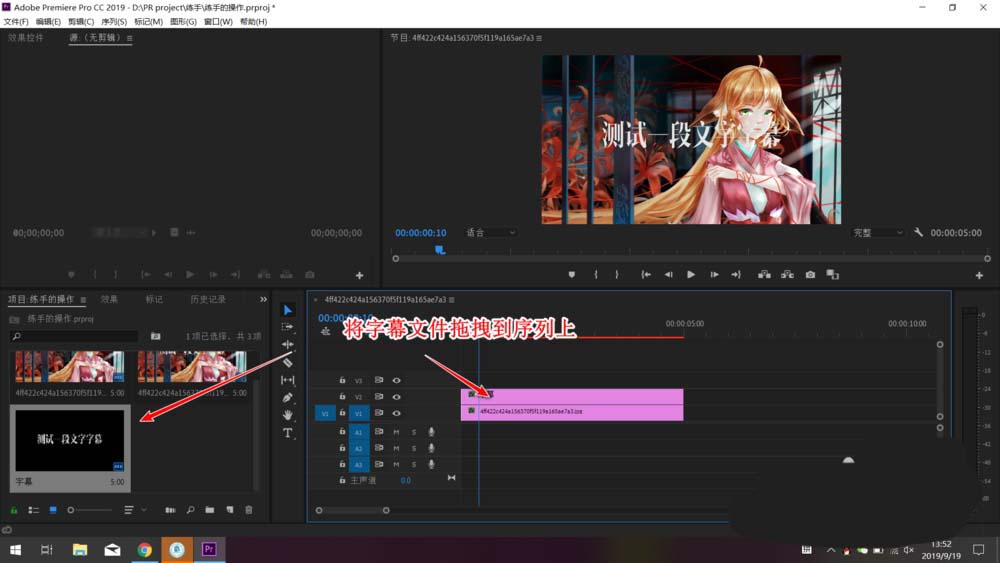
Task: Play the sequence in Program monitor
Action: (x=691, y=275)
